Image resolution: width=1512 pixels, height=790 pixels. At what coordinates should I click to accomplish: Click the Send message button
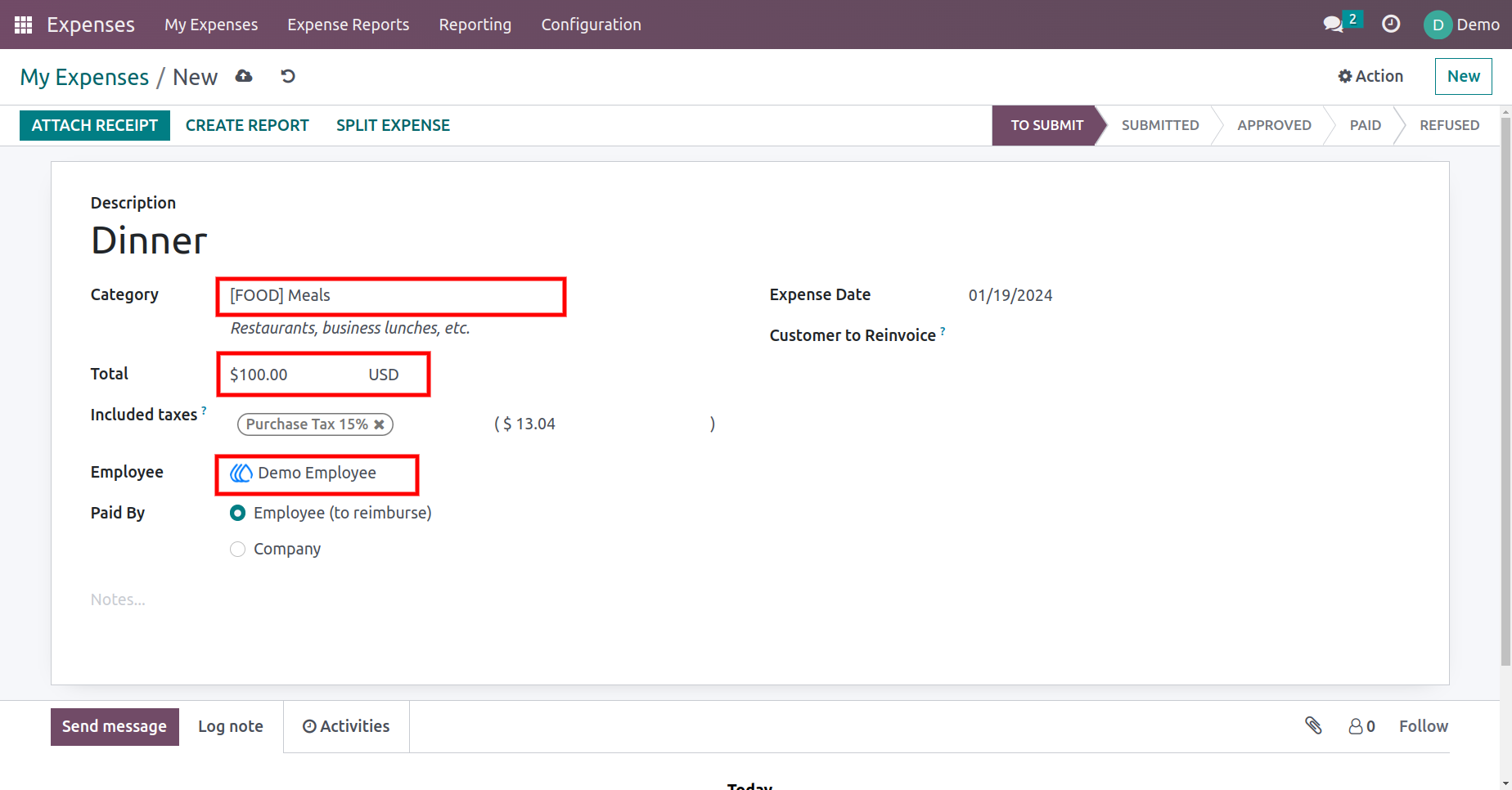click(x=115, y=726)
